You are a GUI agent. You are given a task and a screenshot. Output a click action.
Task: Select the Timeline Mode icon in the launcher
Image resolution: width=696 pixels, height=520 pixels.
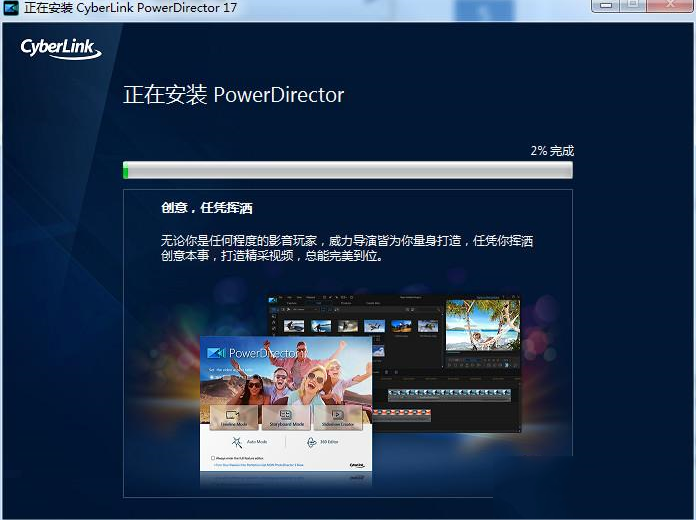click(233, 415)
